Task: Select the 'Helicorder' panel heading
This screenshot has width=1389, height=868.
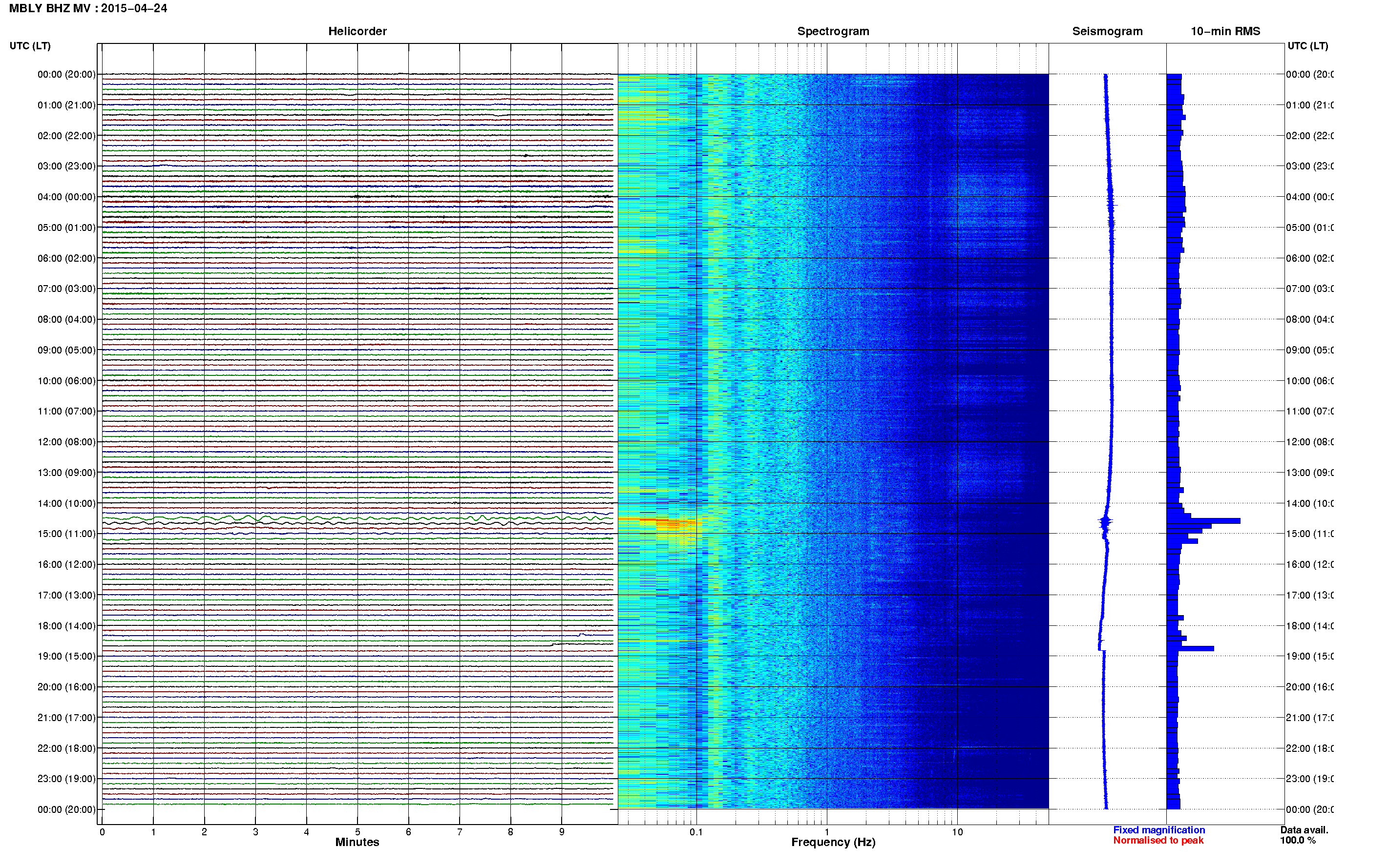Action: tap(357, 32)
